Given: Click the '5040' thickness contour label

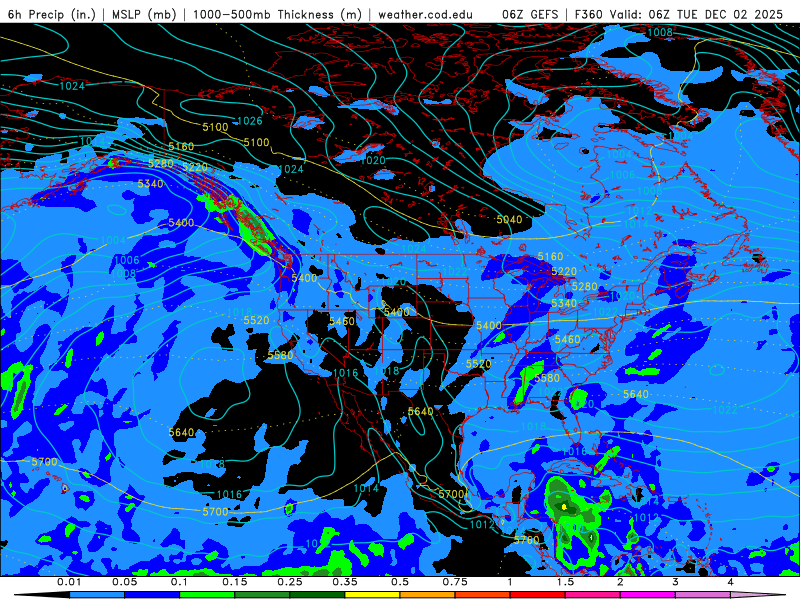Looking at the screenshot, I should 509,219.
